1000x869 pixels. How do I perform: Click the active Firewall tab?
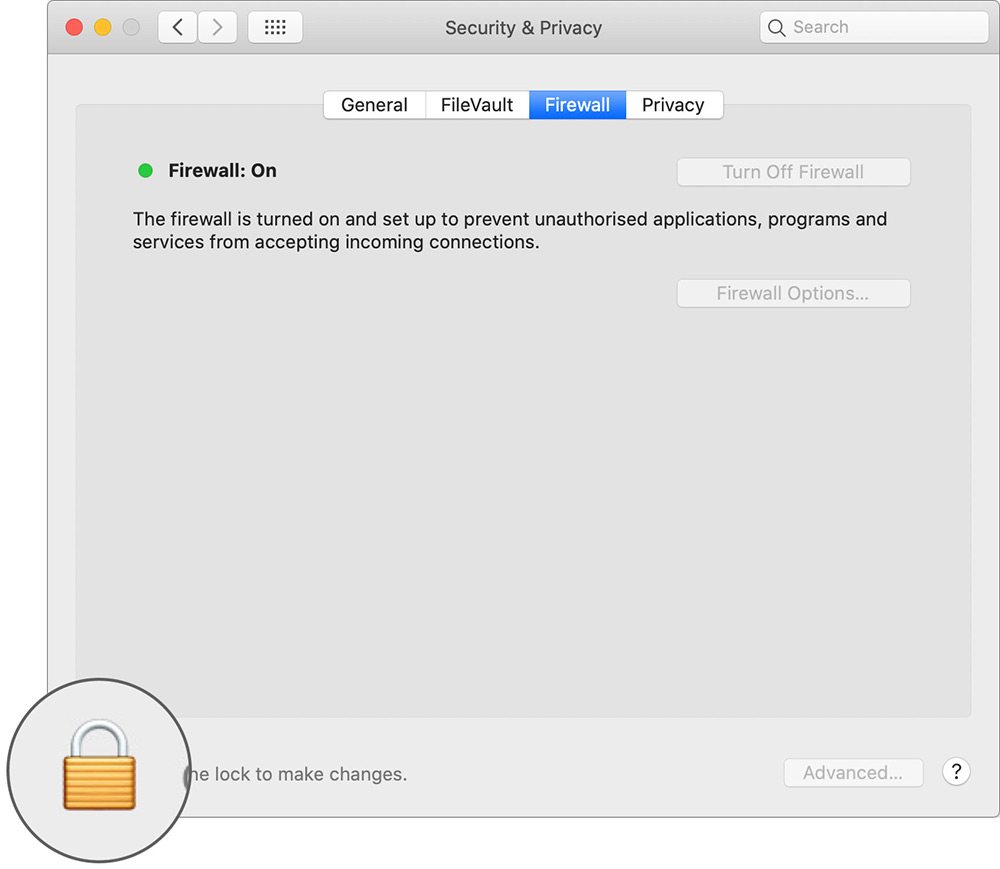(x=577, y=104)
